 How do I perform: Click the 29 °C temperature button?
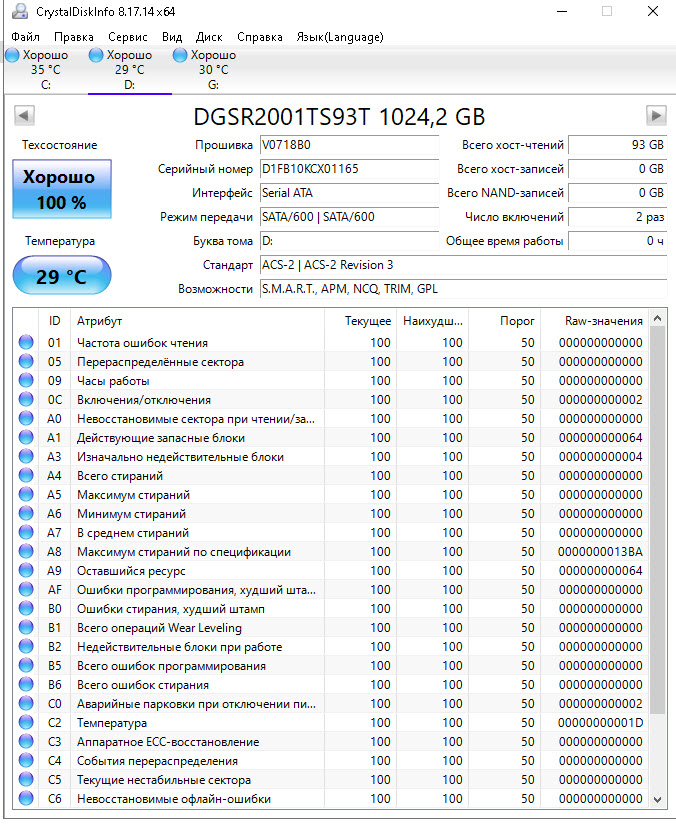[x=62, y=275]
